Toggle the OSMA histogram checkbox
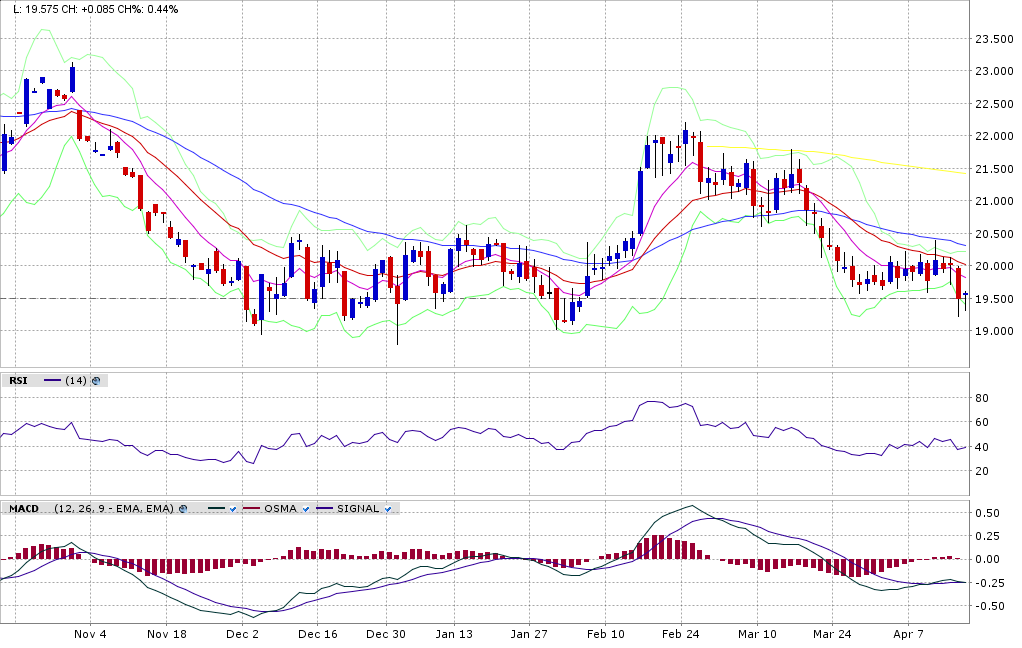The height and width of the screenshot is (648, 1022). pos(306,509)
